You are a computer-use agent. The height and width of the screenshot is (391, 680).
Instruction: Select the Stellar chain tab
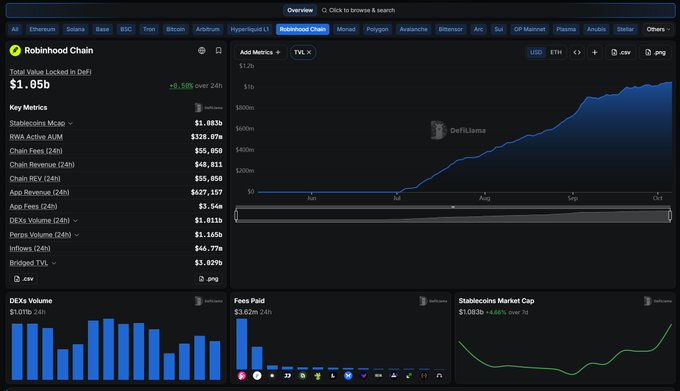coord(625,29)
